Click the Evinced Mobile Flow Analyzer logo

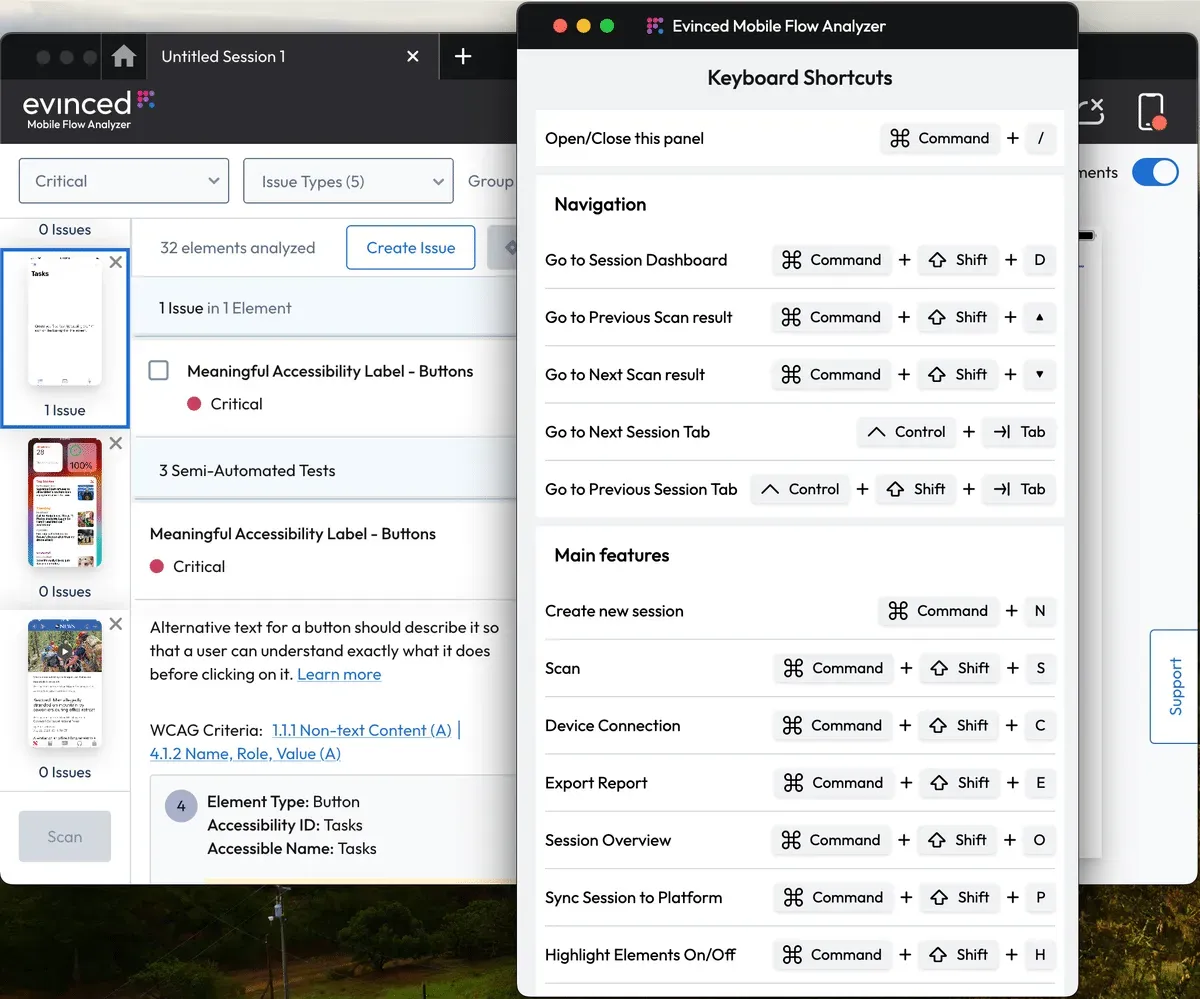pyautogui.click(x=88, y=109)
